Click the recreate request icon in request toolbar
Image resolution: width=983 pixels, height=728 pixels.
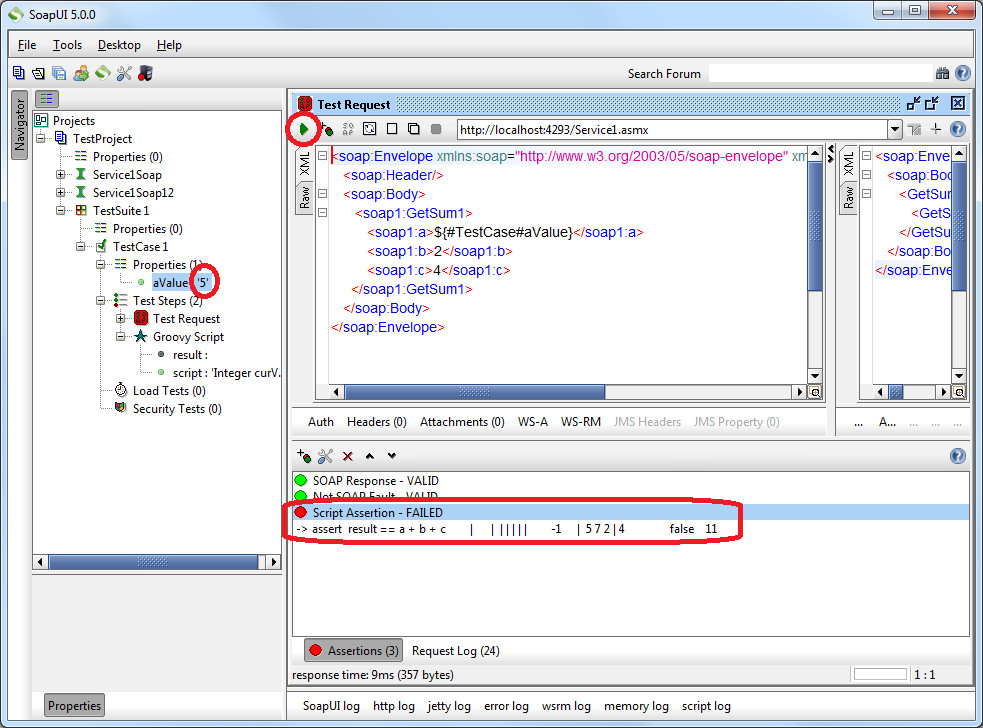(x=370, y=129)
